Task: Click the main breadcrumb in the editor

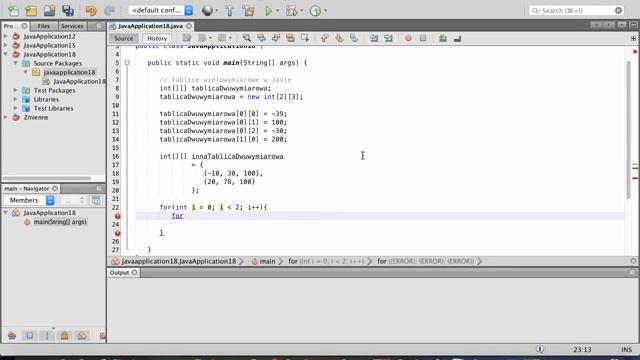Action: click(267, 261)
